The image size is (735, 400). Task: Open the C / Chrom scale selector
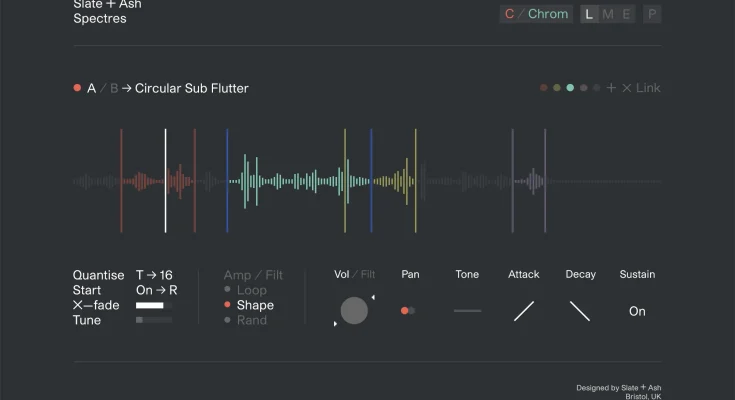tap(536, 14)
